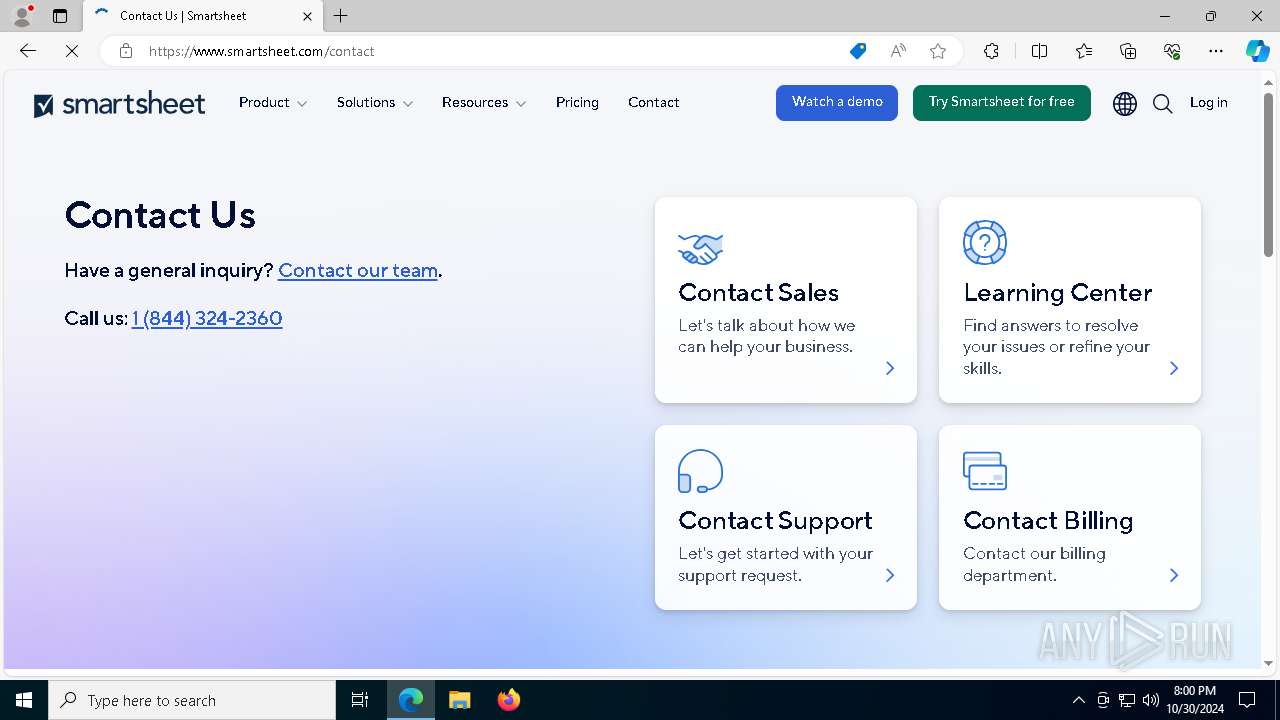Open the site search magnifier icon
This screenshot has height=720, width=1280.
point(1162,104)
